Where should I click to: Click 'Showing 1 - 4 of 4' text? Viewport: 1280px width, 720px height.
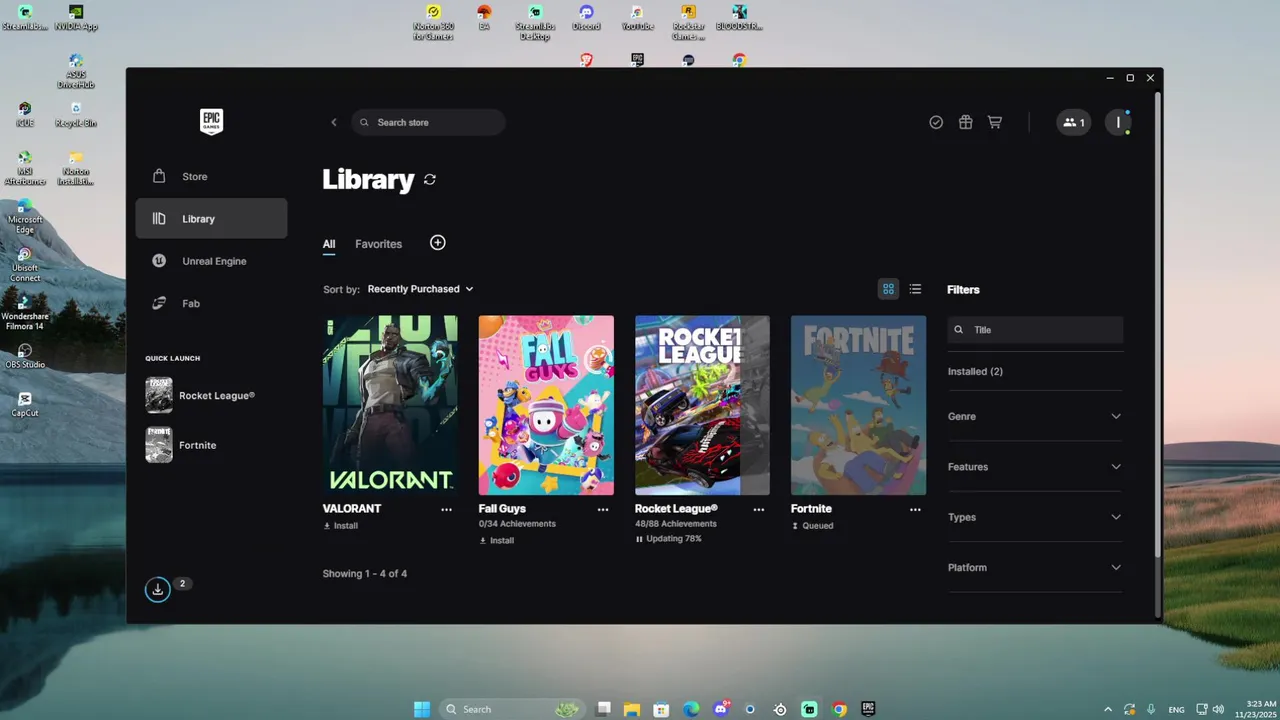364,574
